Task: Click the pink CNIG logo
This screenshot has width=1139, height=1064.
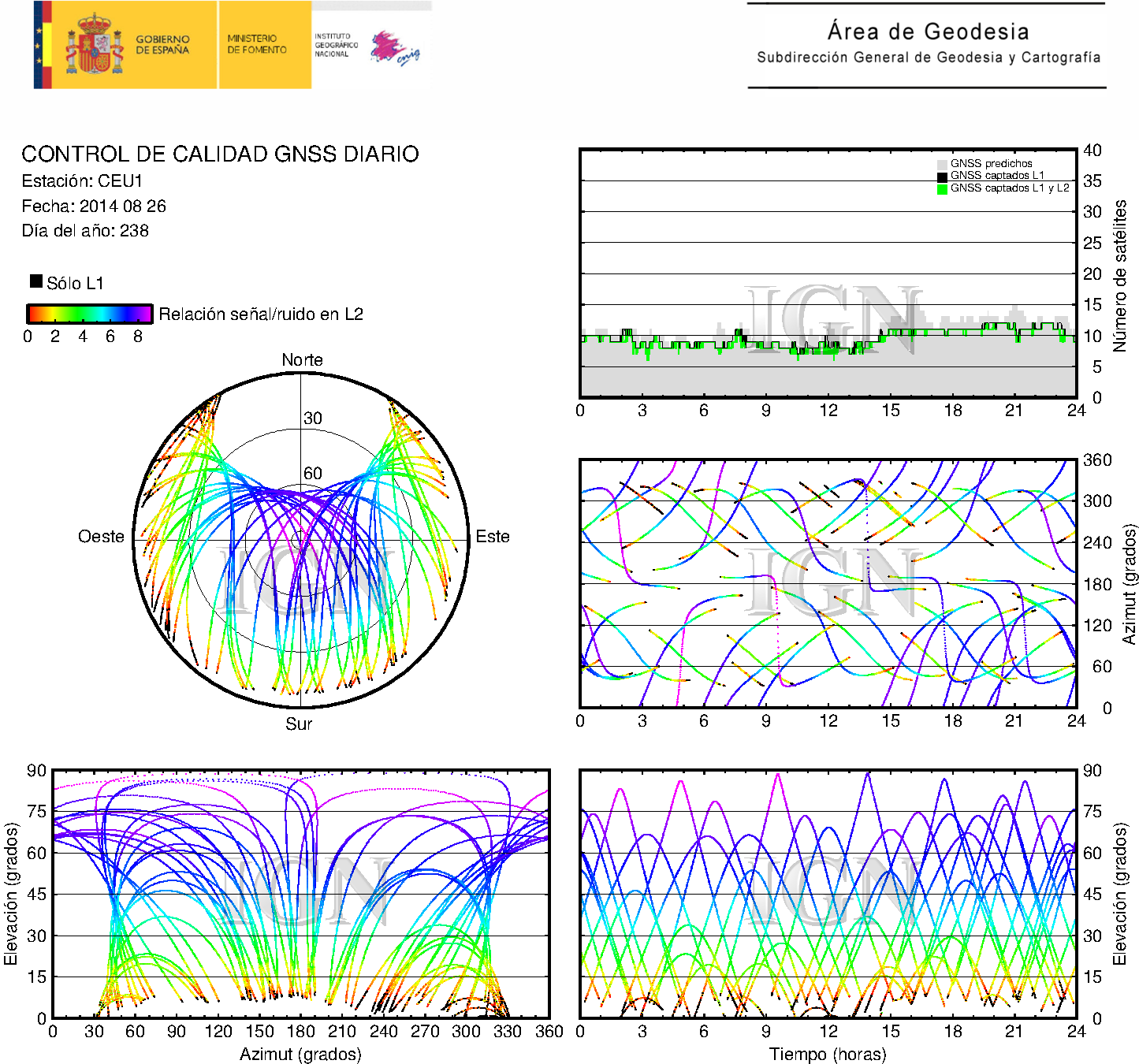Action: tap(393, 49)
